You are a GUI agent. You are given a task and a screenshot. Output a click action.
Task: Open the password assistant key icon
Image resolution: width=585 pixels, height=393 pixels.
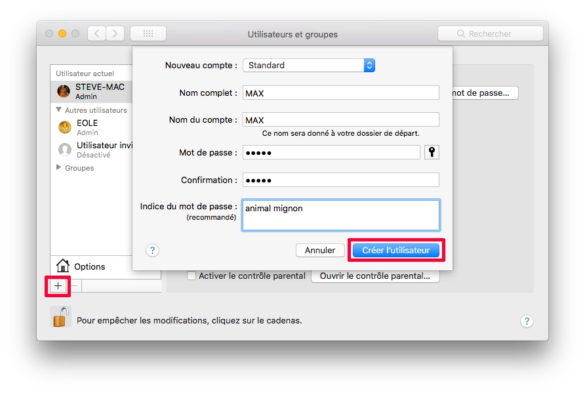coord(432,152)
